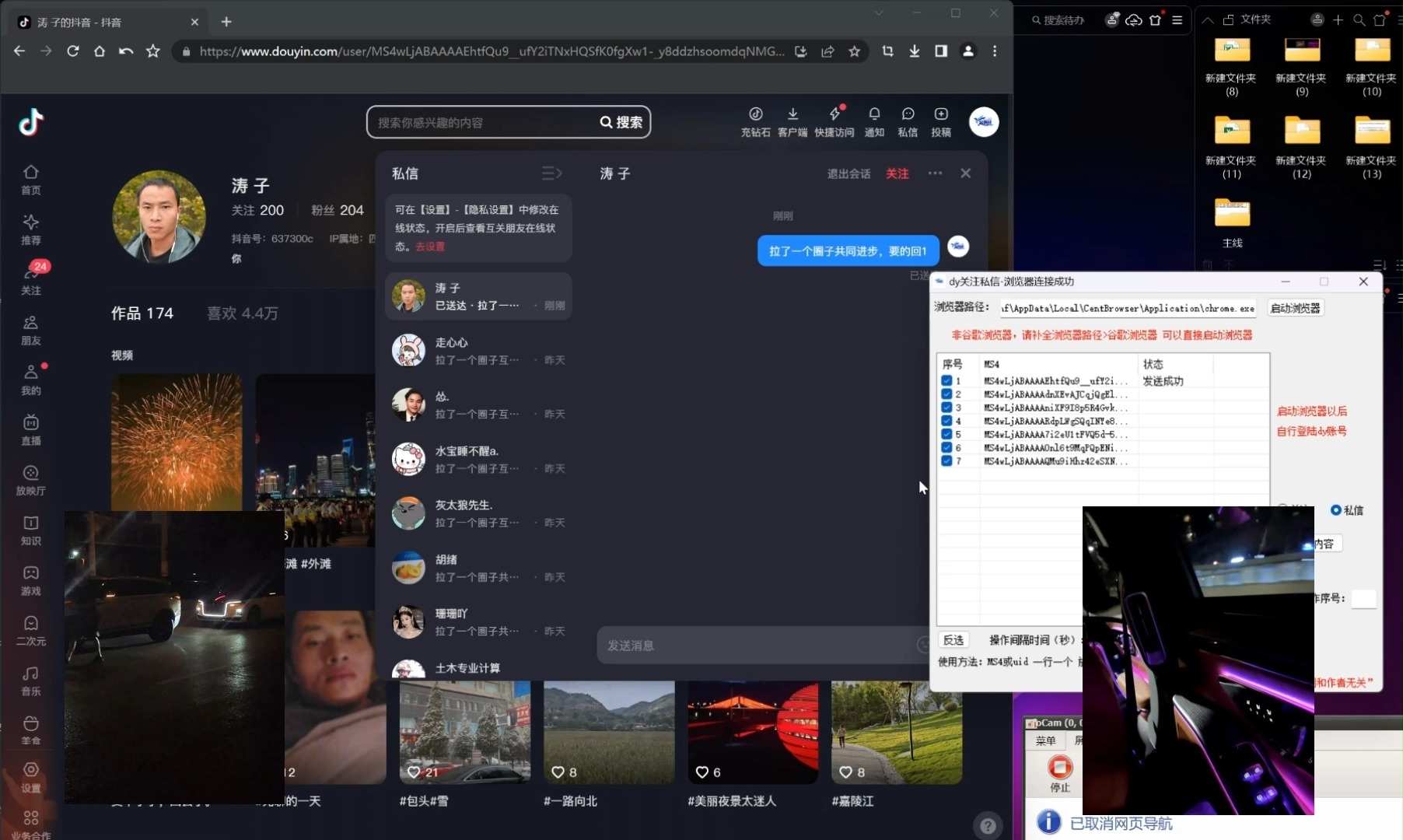
Task: Open the user avatar in Douyin header
Action: tap(984, 122)
